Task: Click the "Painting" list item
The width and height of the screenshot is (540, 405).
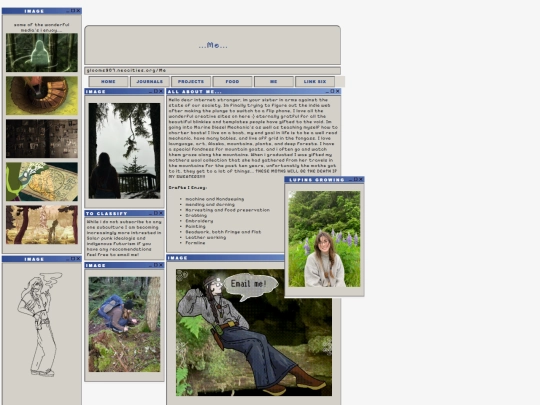Action: (195, 227)
